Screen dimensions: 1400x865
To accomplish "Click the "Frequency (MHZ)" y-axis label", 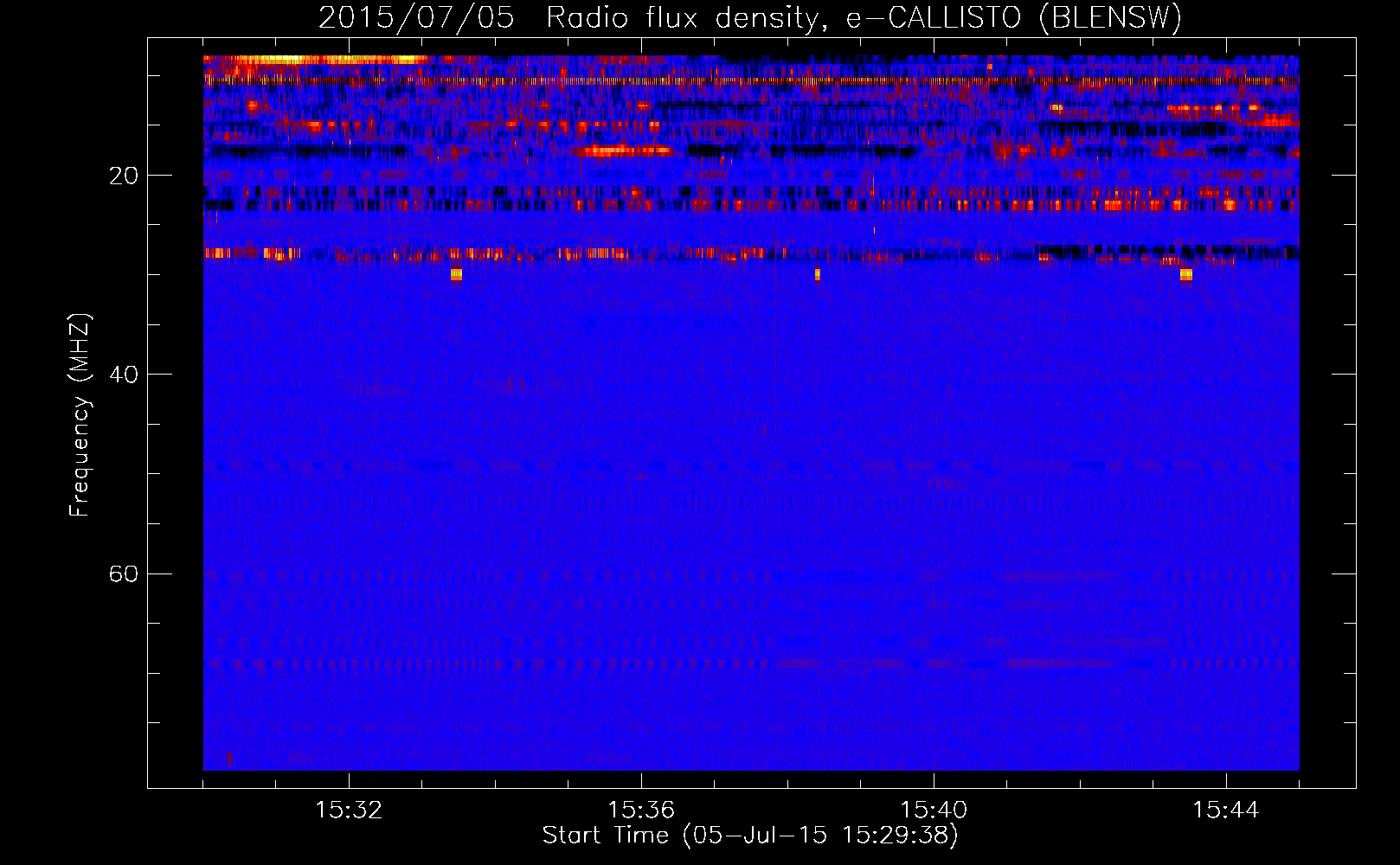I will point(80,415).
